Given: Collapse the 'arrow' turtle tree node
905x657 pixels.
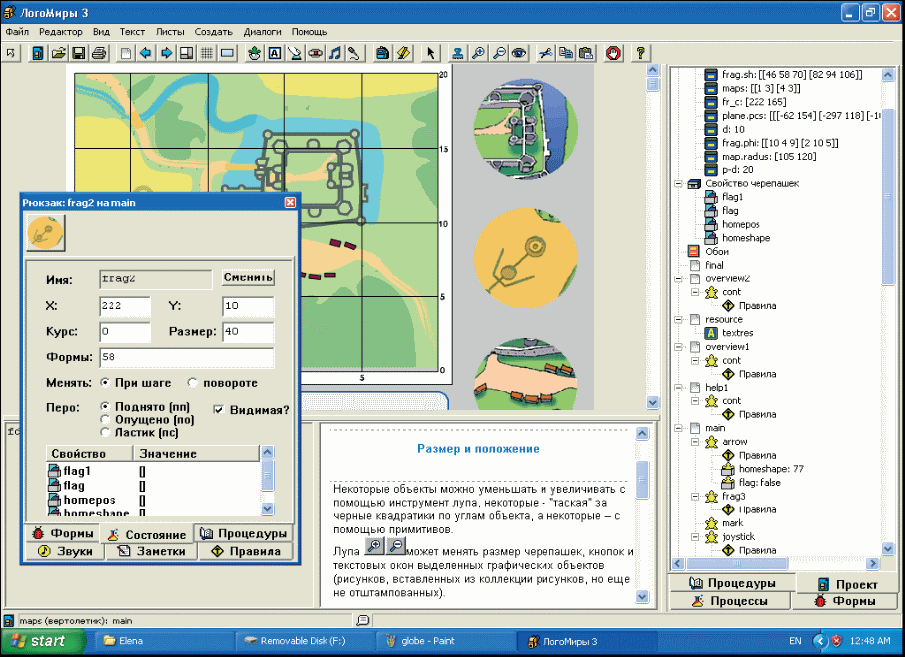Looking at the screenshot, I should pos(696,442).
